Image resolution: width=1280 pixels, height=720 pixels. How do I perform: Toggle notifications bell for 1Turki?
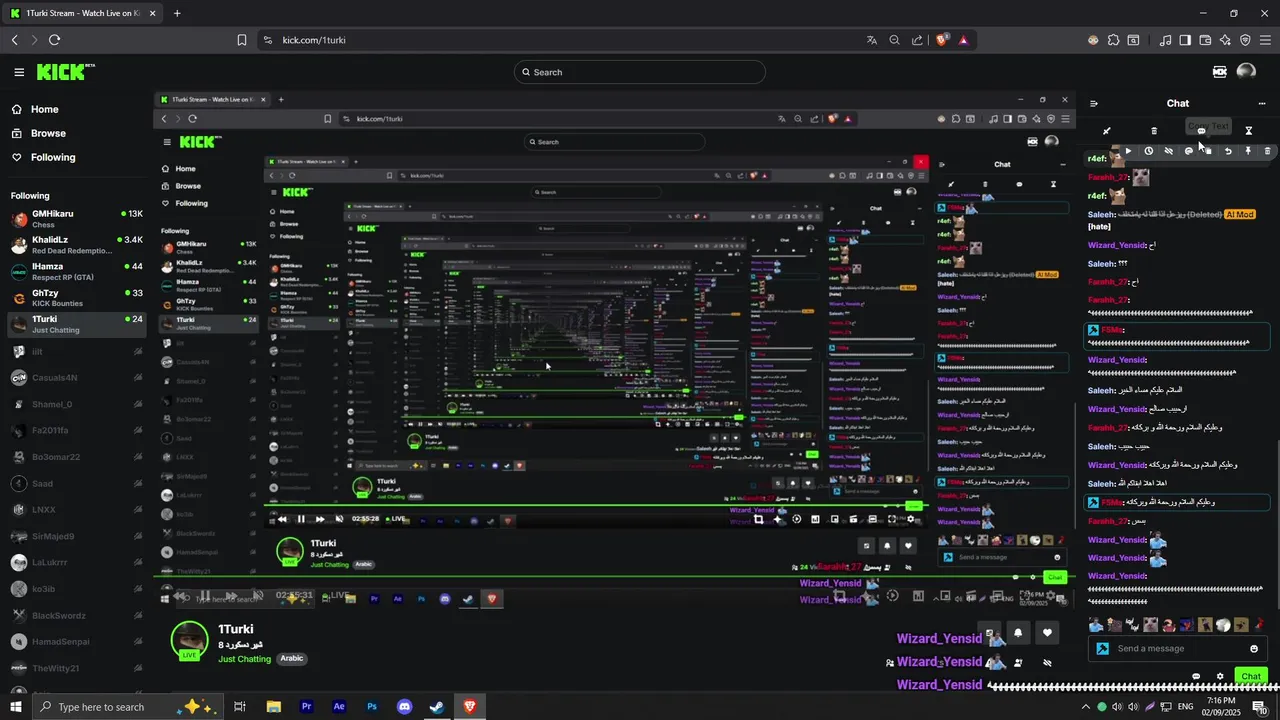click(x=1018, y=632)
